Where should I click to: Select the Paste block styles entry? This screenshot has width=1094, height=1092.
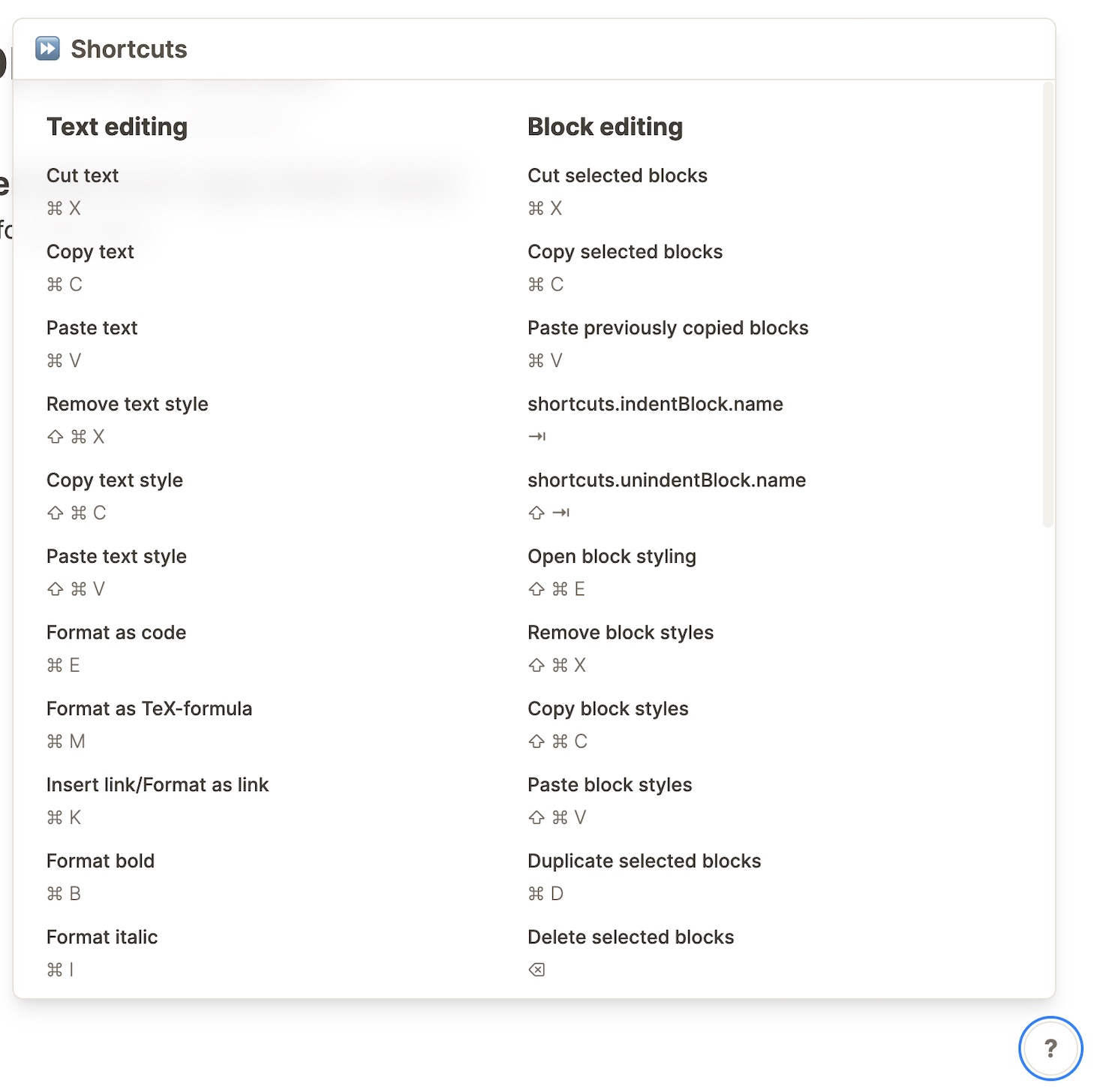(609, 785)
